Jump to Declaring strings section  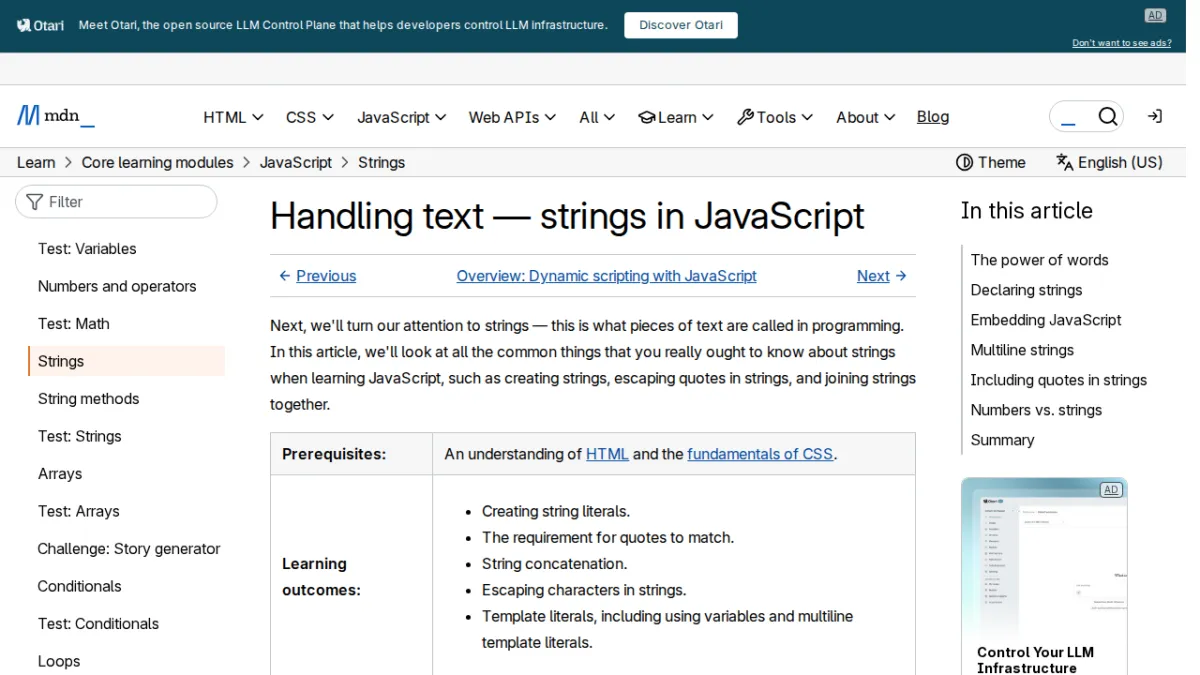pyautogui.click(x=1027, y=290)
